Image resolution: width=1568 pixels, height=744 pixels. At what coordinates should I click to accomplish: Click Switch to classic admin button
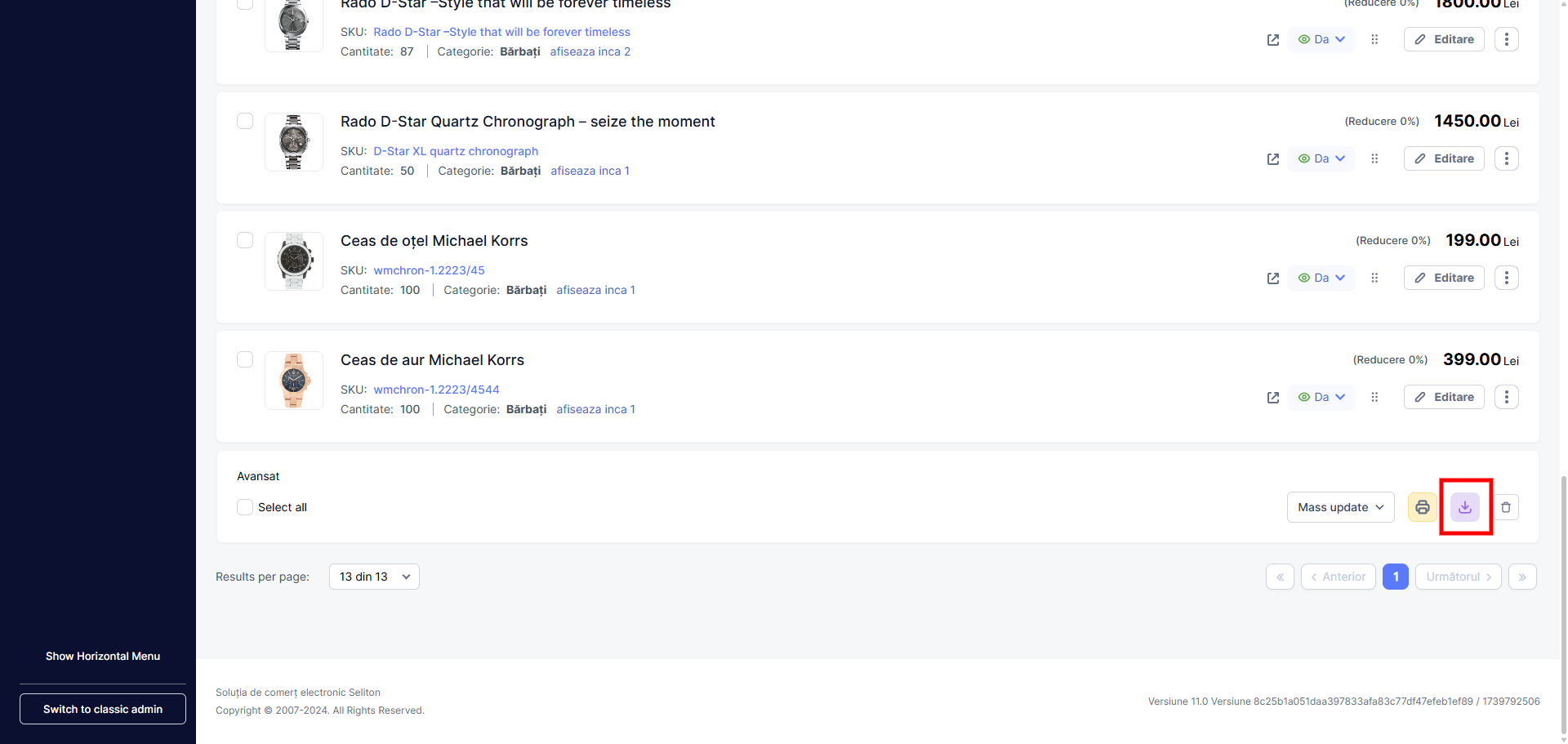coord(103,709)
